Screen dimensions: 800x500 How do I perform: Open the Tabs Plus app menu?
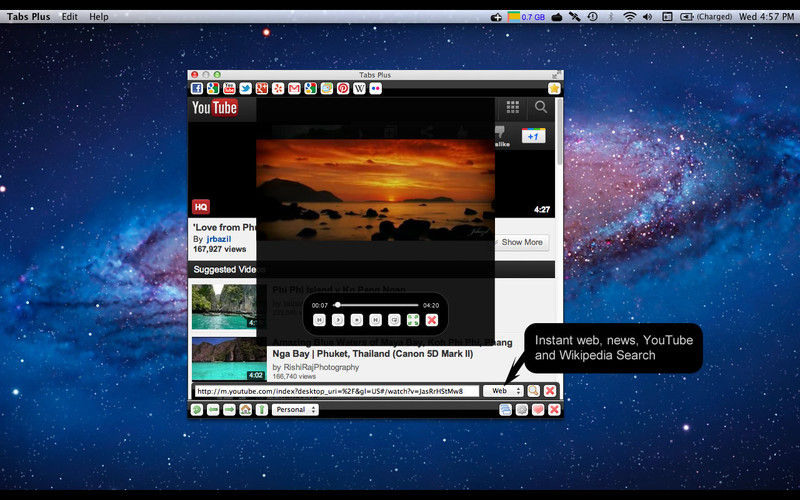[x=29, y=17]
